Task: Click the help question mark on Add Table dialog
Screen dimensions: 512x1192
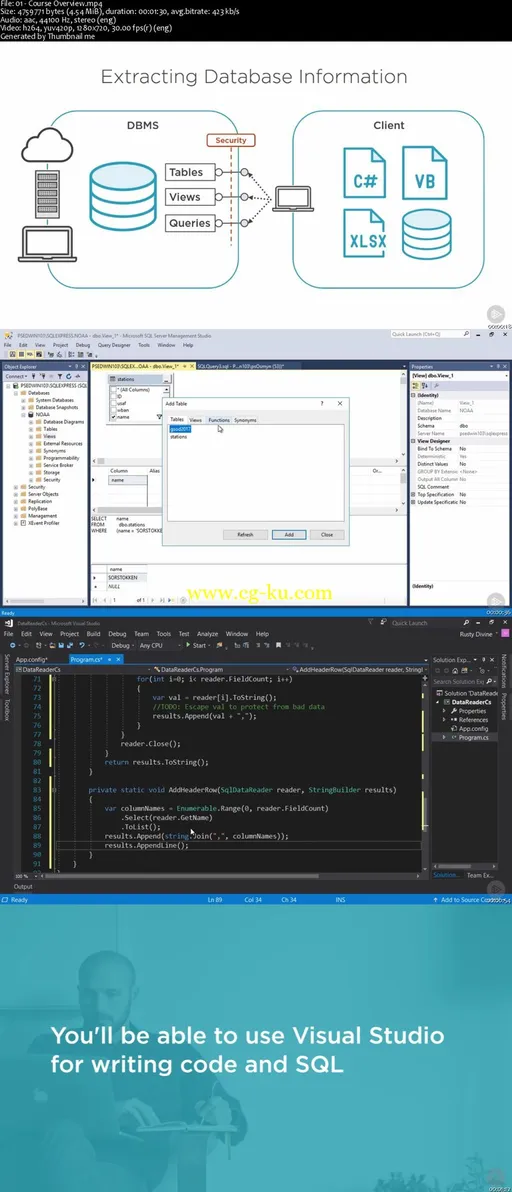Action: [323, 404]
